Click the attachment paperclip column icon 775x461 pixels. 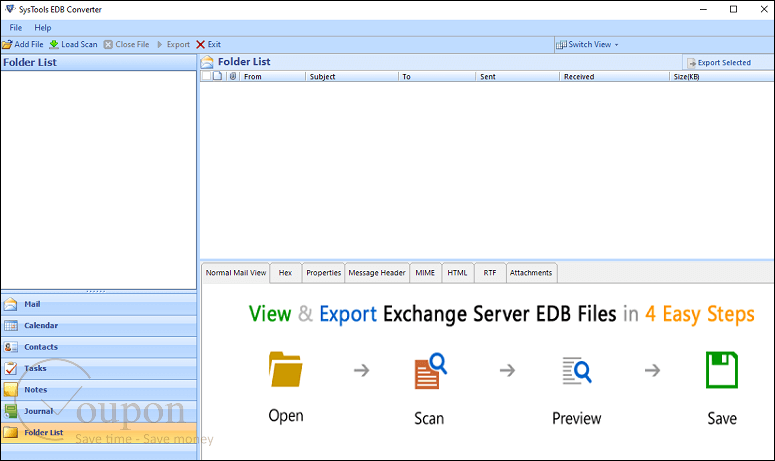pos(232,76)
